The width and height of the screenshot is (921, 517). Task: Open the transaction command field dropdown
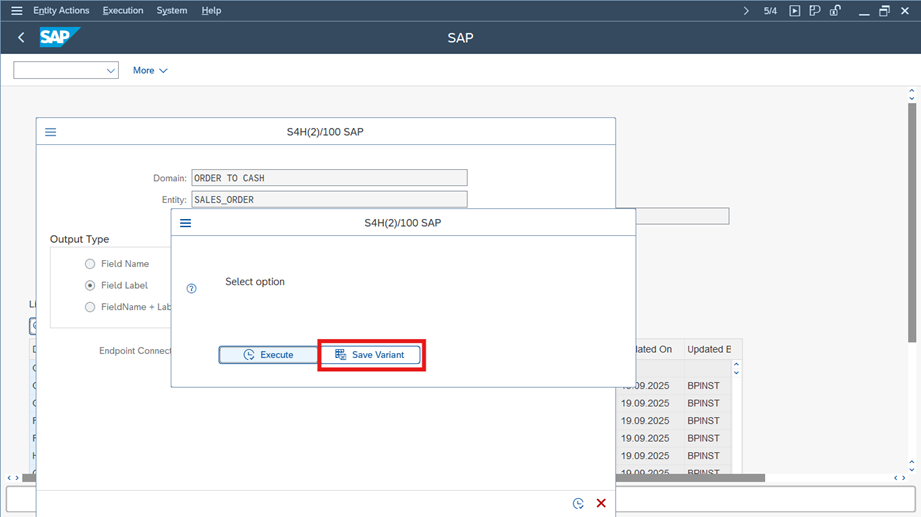(x=110, y=71)
